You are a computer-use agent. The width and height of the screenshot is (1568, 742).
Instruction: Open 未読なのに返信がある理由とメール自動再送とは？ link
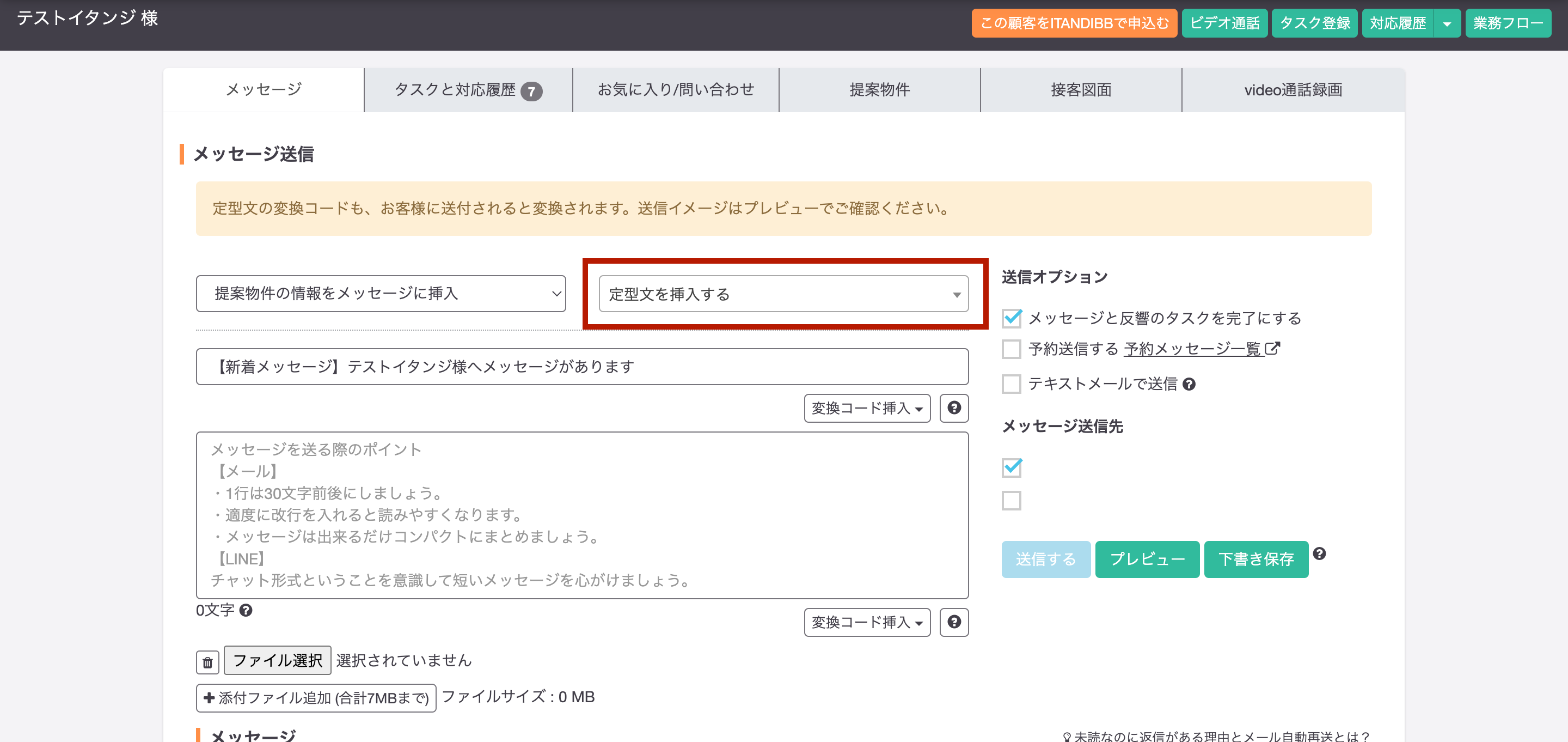[x=1216, y=735]
